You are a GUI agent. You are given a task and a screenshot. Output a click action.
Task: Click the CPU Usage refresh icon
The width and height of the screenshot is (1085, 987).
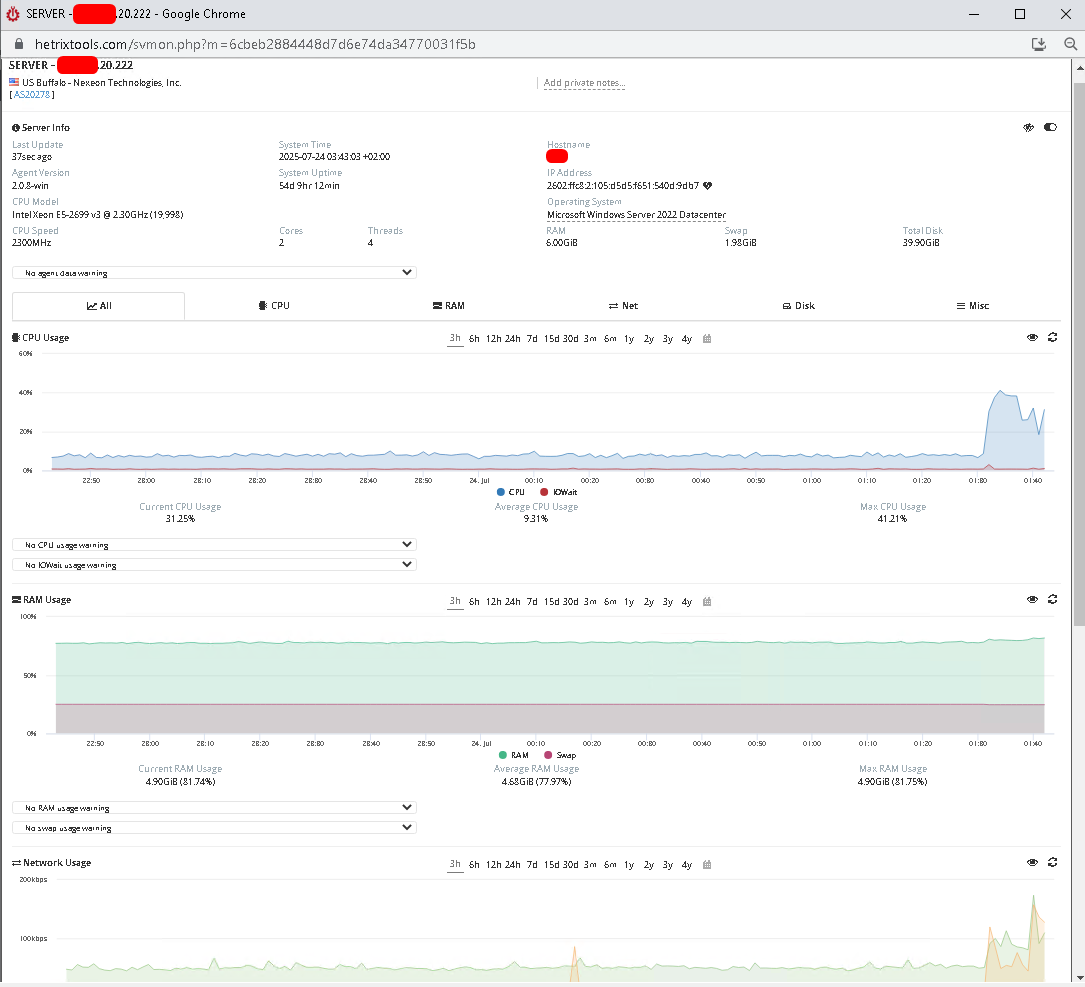[1052, 337]
